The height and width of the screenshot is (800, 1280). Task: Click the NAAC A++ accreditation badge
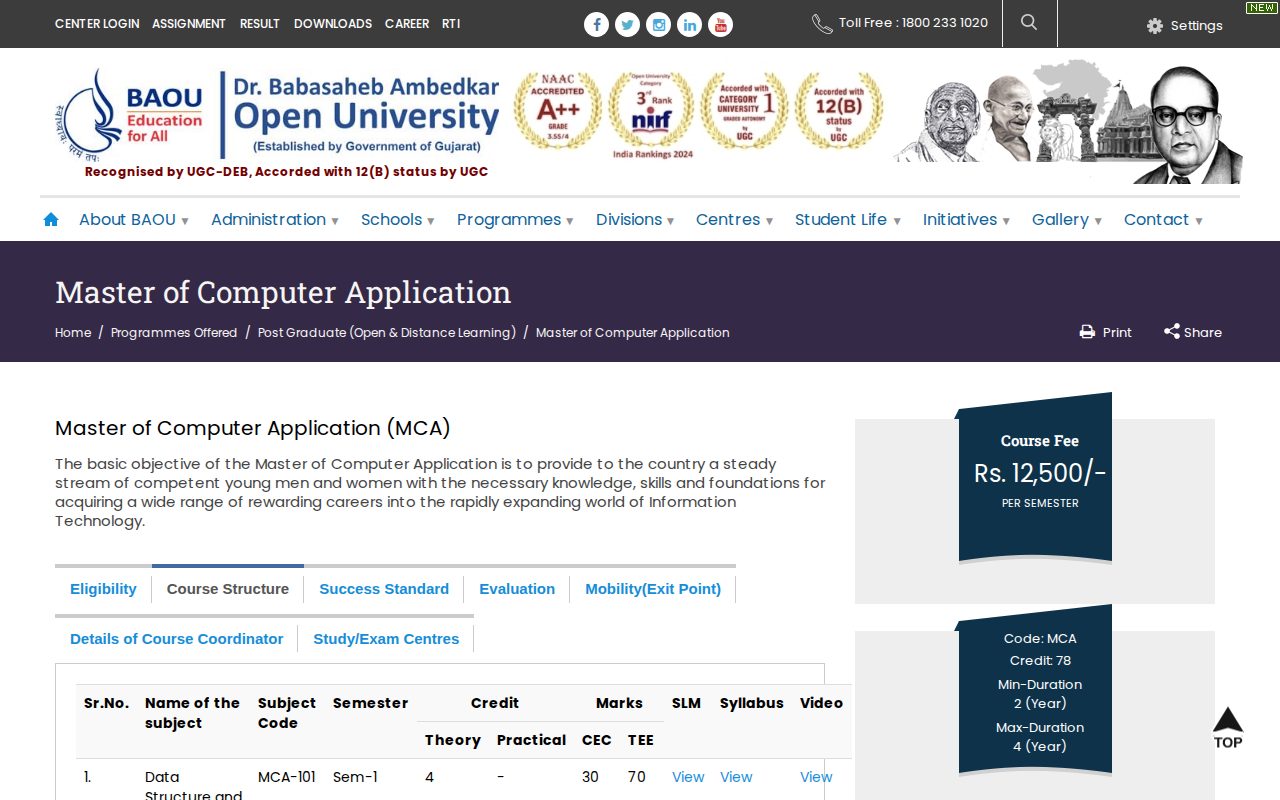point(558,110)
